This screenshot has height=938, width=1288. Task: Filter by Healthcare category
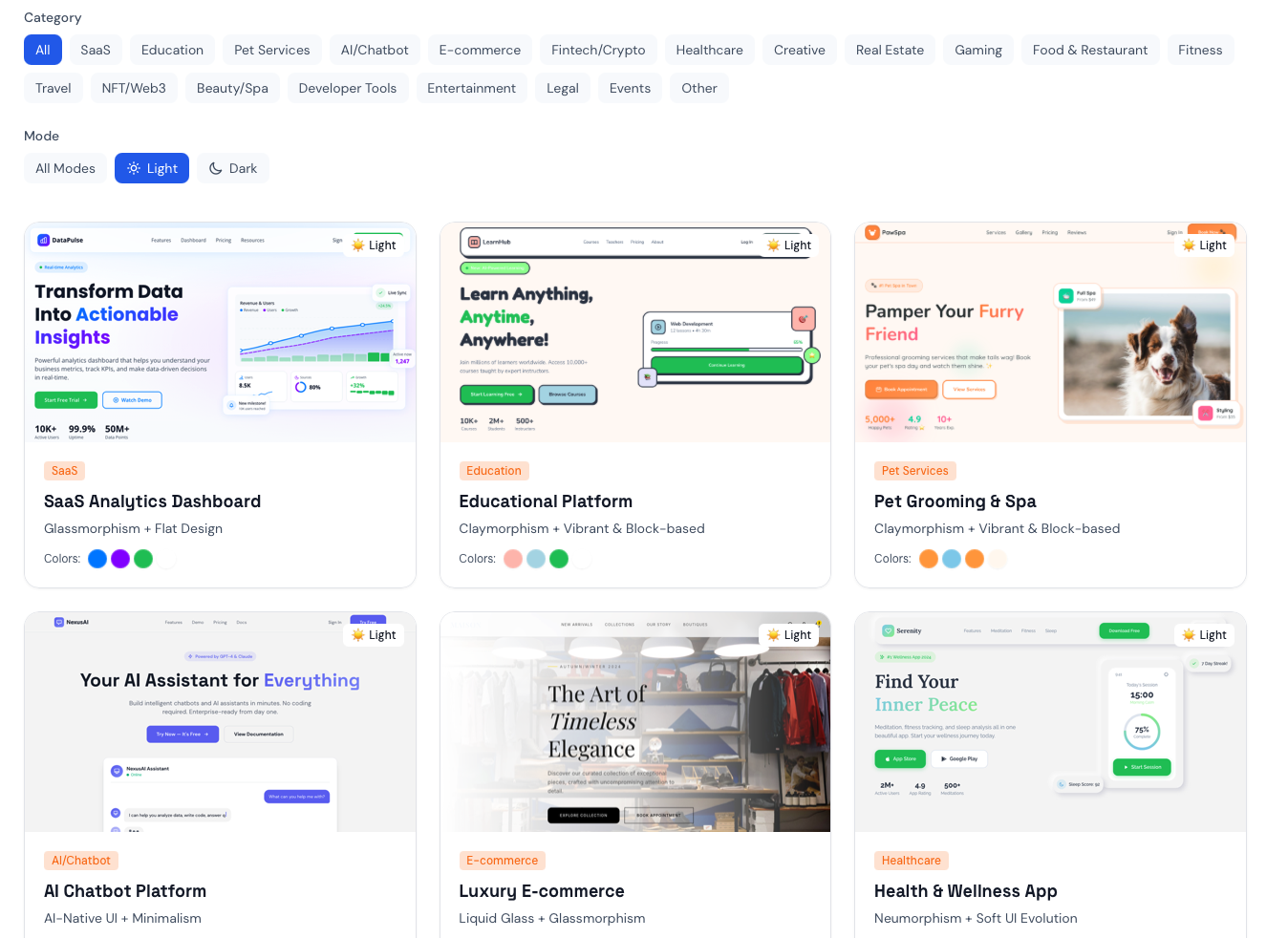(x=710, y=50)
